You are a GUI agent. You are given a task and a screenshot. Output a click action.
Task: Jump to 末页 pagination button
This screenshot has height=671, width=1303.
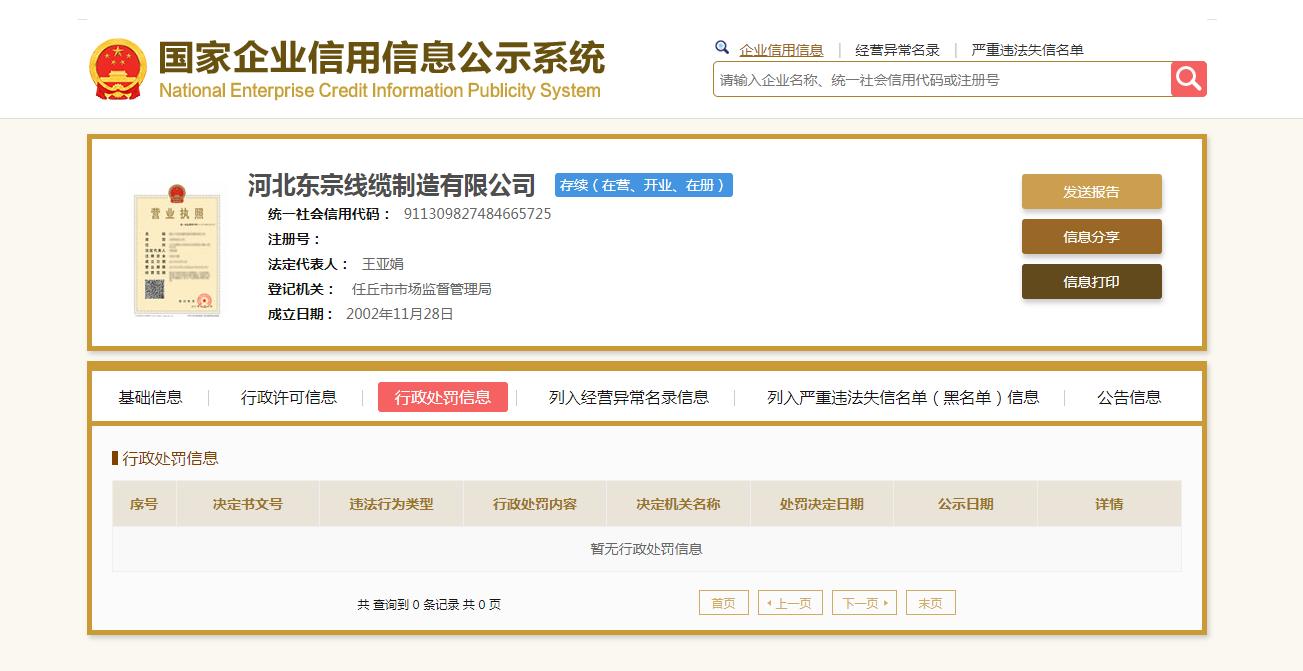click(931, 603)
